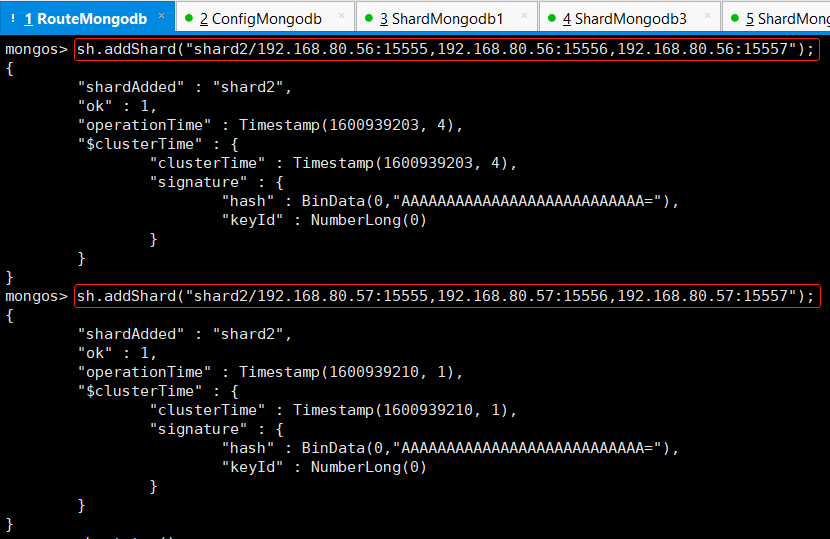
Task: Click first "hash" BinData line
Action: tap(450, 201)
